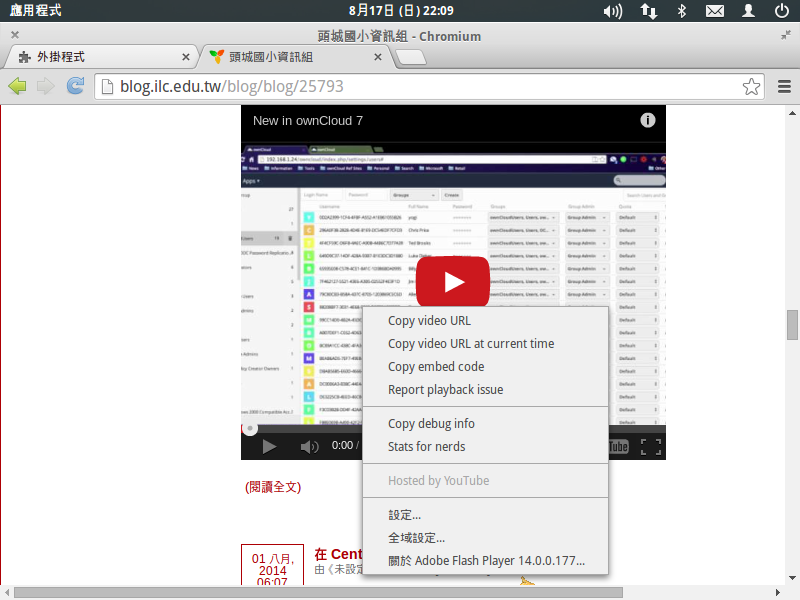This screenshot has height=600, width=800.
Task: Close the Chromium window with the X button
Action: pyautogui.click(x=15, y=35)
